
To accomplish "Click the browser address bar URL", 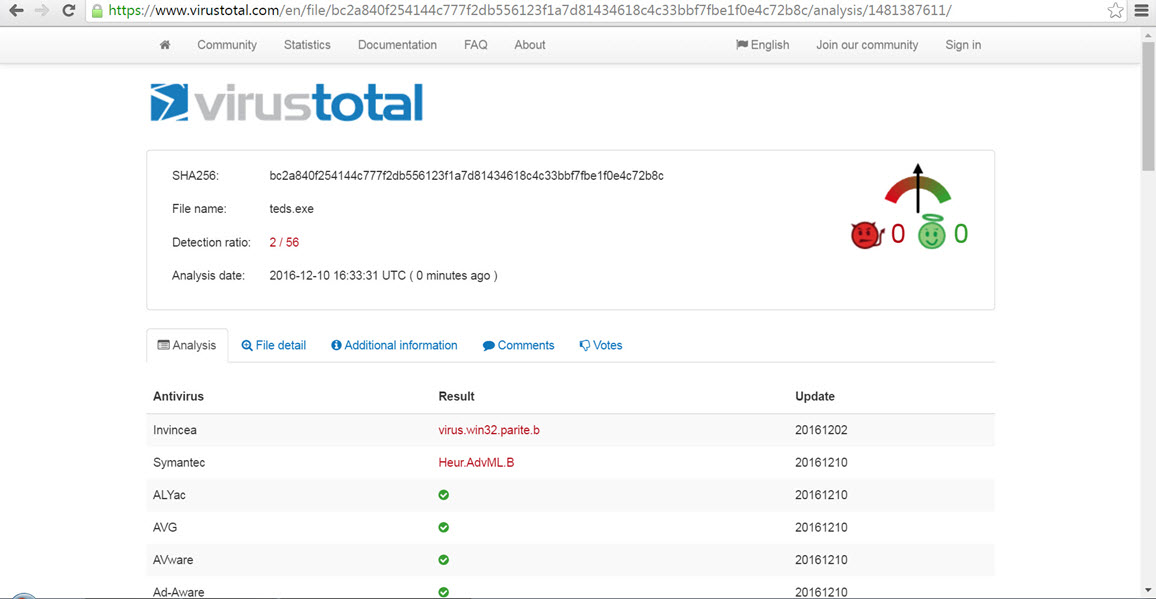I will 529,10.
